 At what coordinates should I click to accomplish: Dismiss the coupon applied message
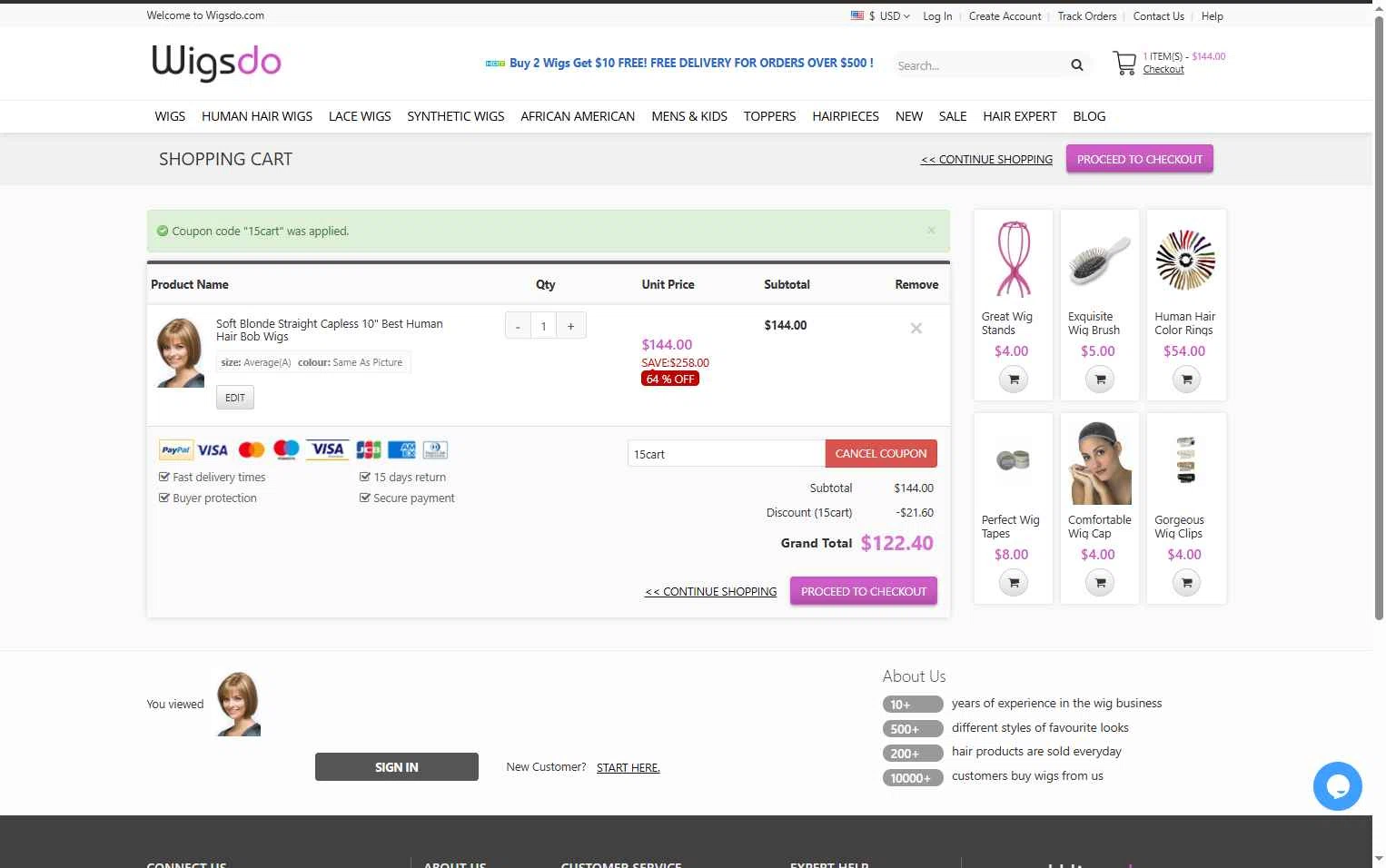tap(931, 231)
